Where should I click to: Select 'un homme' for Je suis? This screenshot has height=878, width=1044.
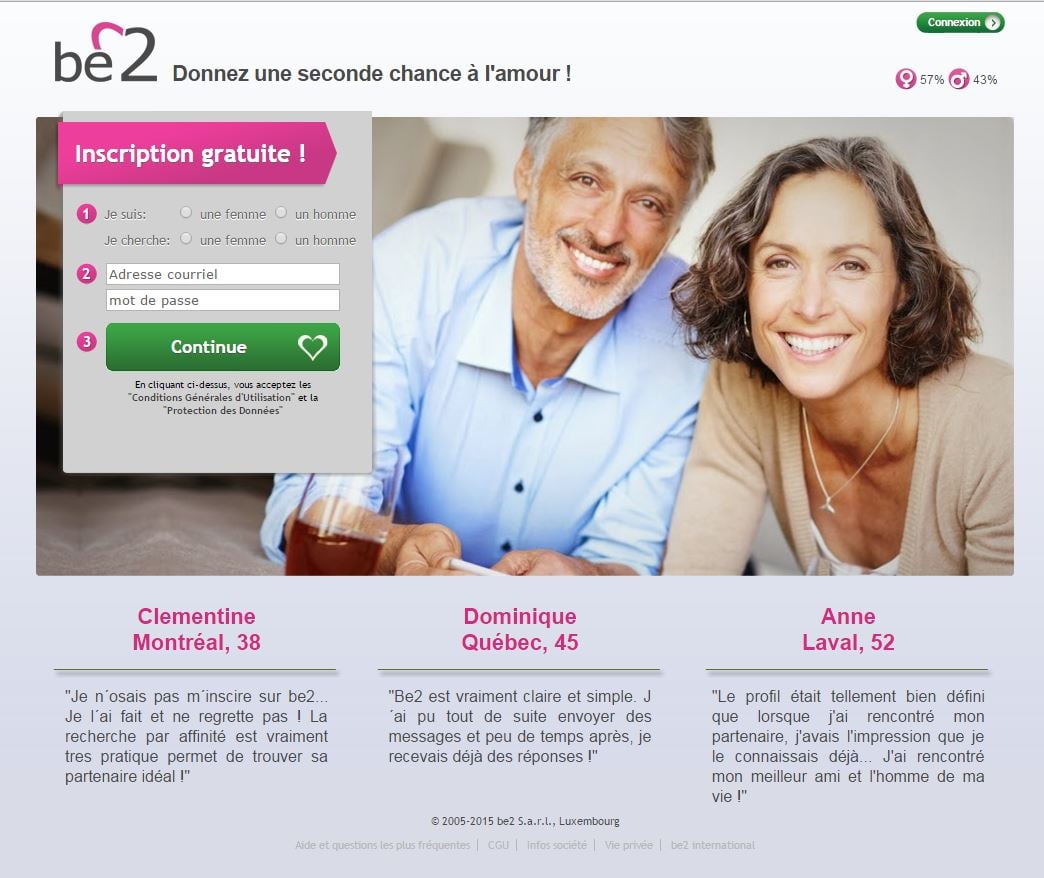click(x=281, y=212)
